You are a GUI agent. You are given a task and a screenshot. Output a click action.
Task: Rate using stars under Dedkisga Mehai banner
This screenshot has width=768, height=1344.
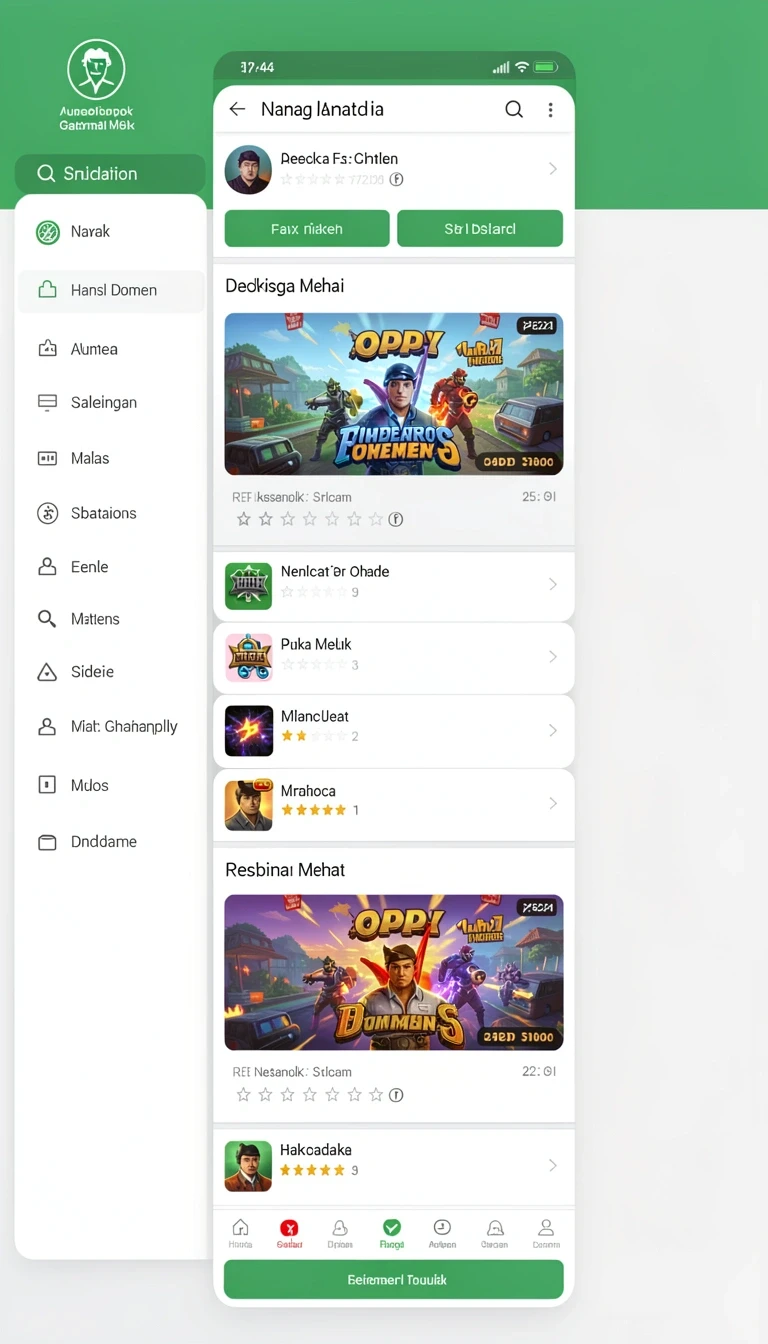309,519
